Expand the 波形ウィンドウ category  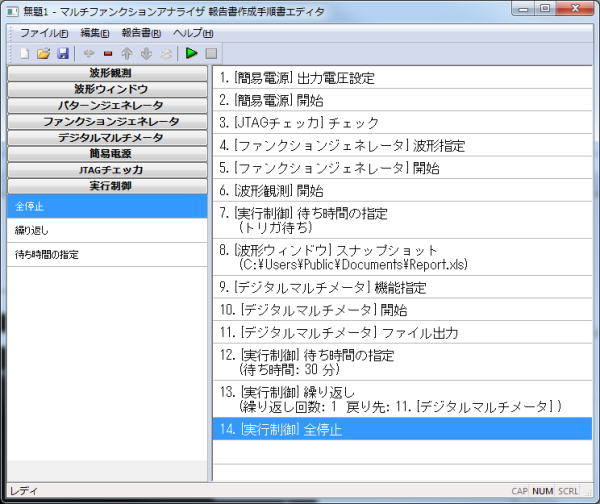pos(107,89)
